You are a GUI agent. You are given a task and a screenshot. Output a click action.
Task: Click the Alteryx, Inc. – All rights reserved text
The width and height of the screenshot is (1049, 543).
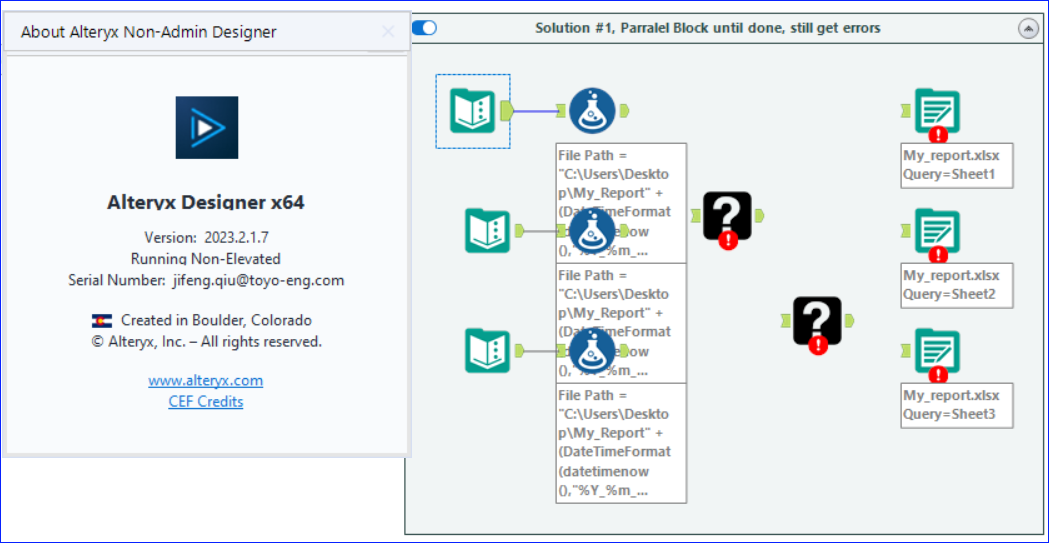click(206, 342)
